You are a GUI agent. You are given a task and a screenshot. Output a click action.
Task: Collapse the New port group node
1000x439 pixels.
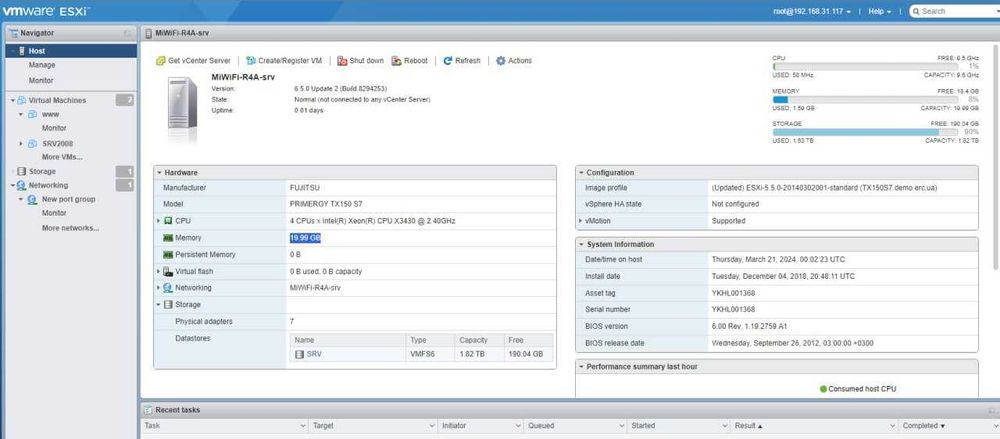21,200
